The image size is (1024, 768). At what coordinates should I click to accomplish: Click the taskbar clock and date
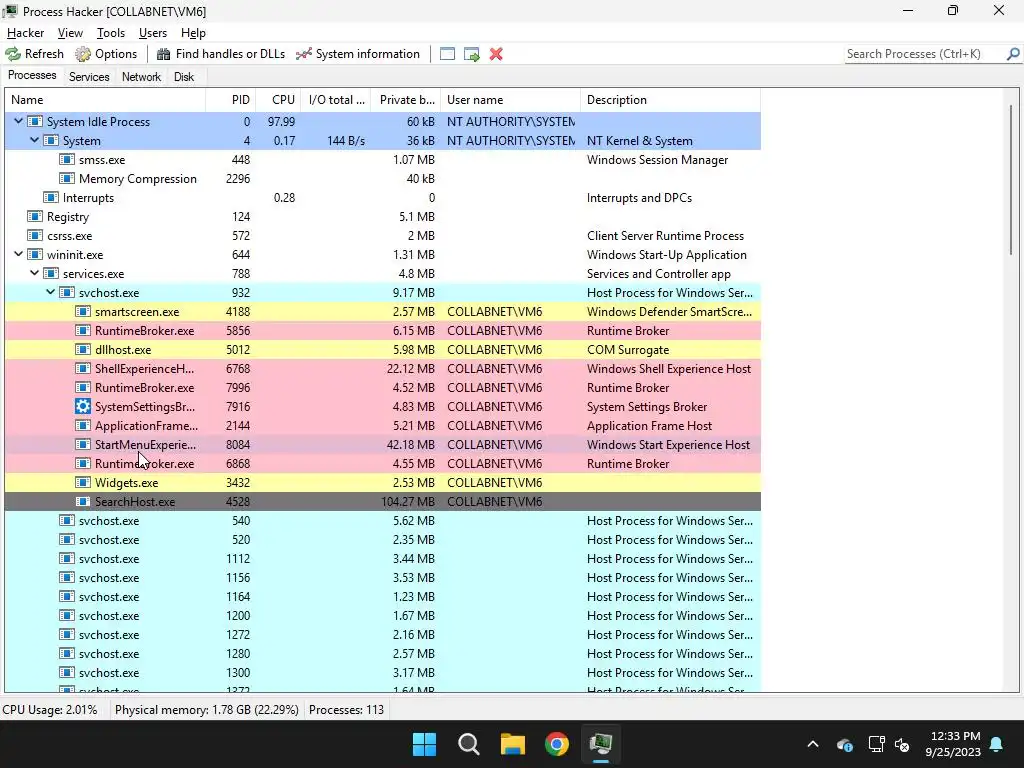(x=953, y=744)
